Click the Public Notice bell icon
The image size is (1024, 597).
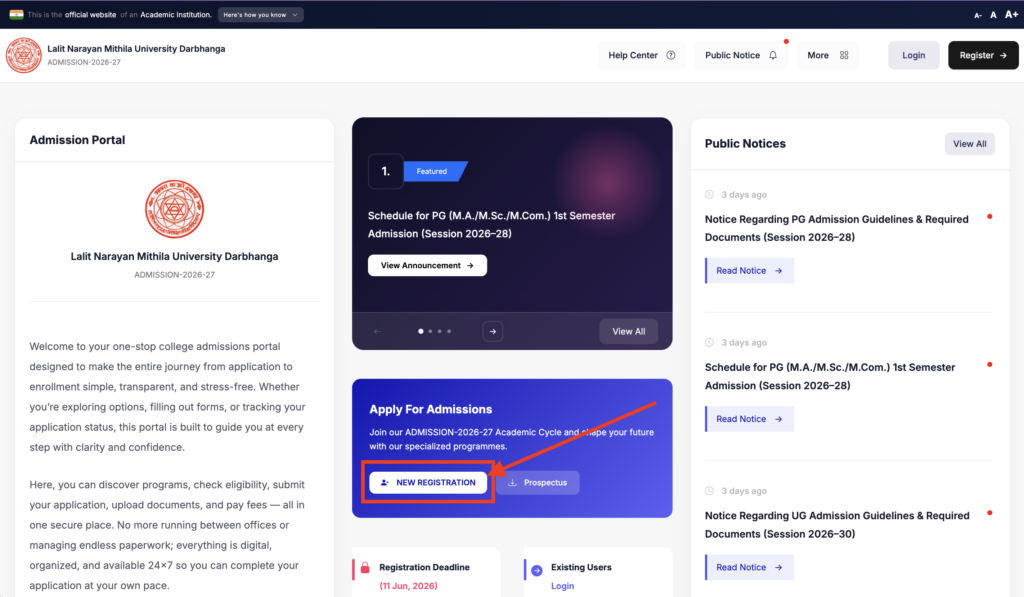point(773,55)
